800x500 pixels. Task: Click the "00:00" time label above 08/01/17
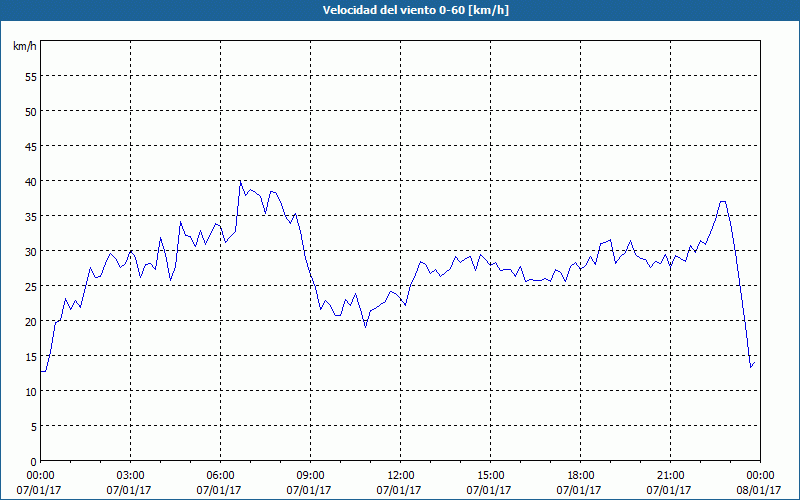760,476
